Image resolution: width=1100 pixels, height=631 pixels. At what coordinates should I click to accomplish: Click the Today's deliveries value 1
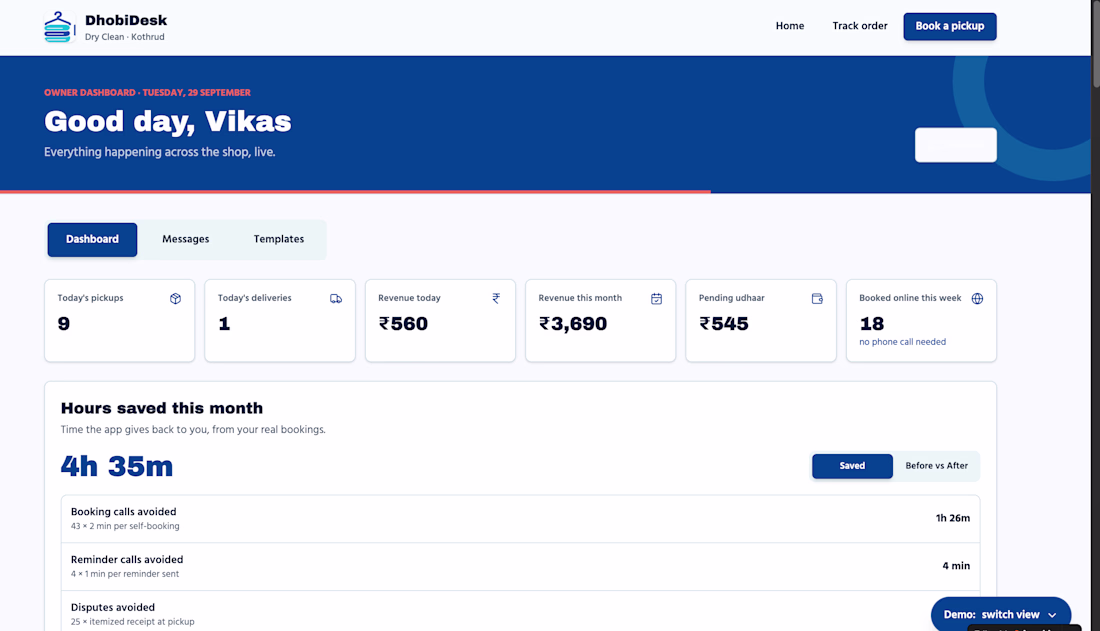coord(224,324)
